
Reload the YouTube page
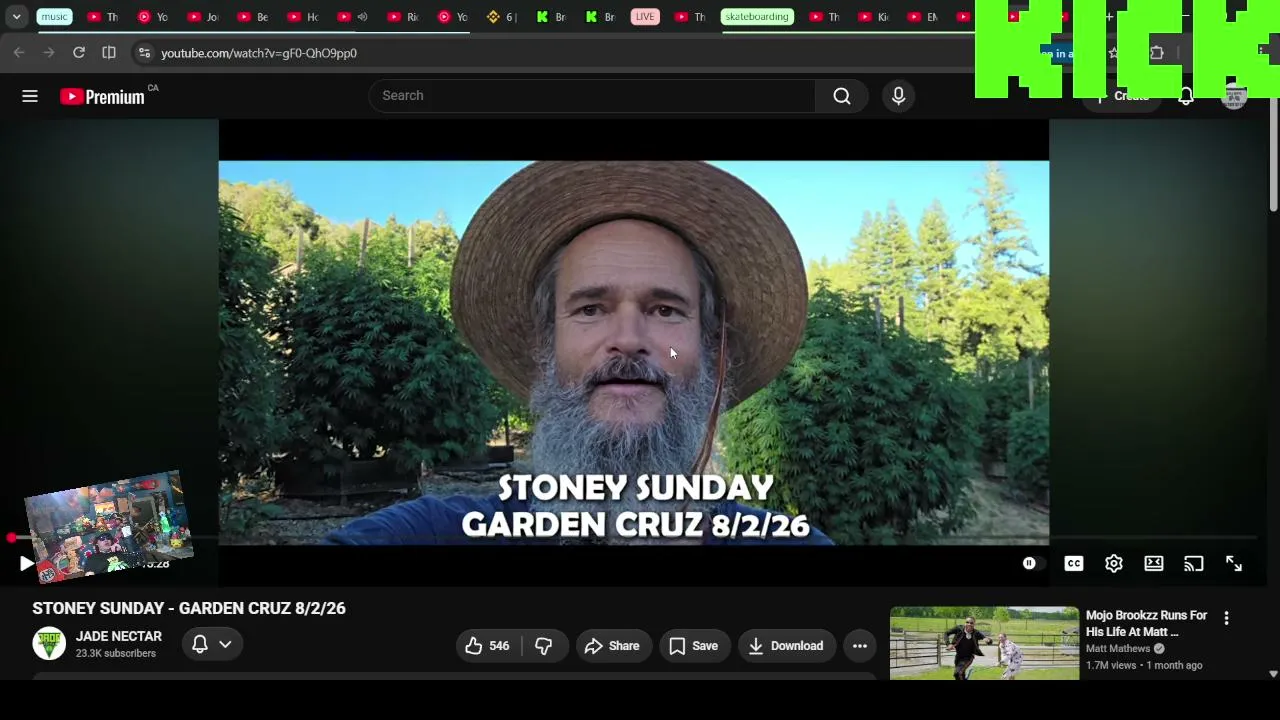click(79, 53)
